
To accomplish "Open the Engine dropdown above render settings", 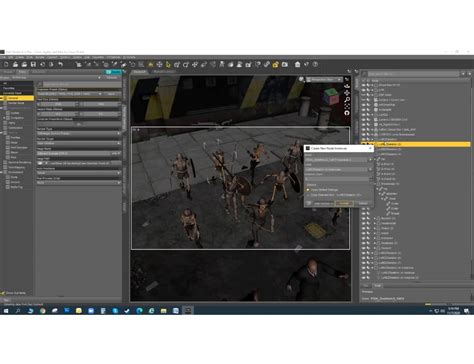I will pos(56,77).
